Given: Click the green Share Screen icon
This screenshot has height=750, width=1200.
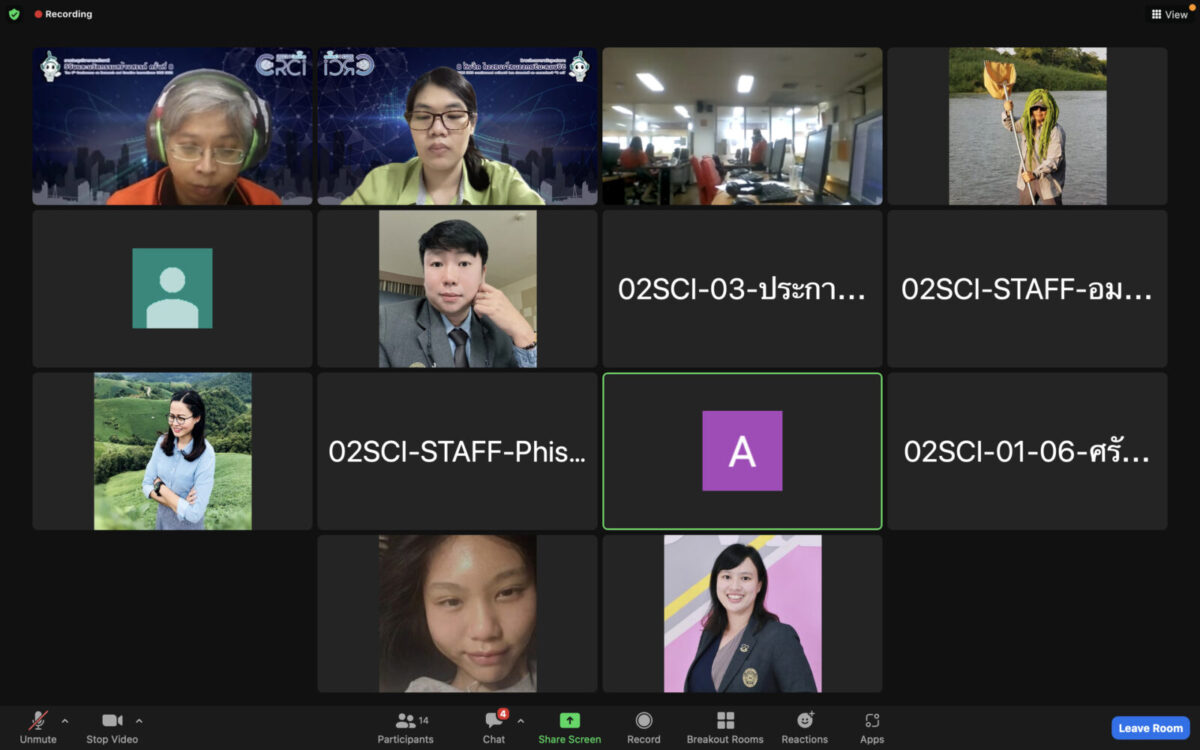Looking at the screenshot, I should 569,721.
